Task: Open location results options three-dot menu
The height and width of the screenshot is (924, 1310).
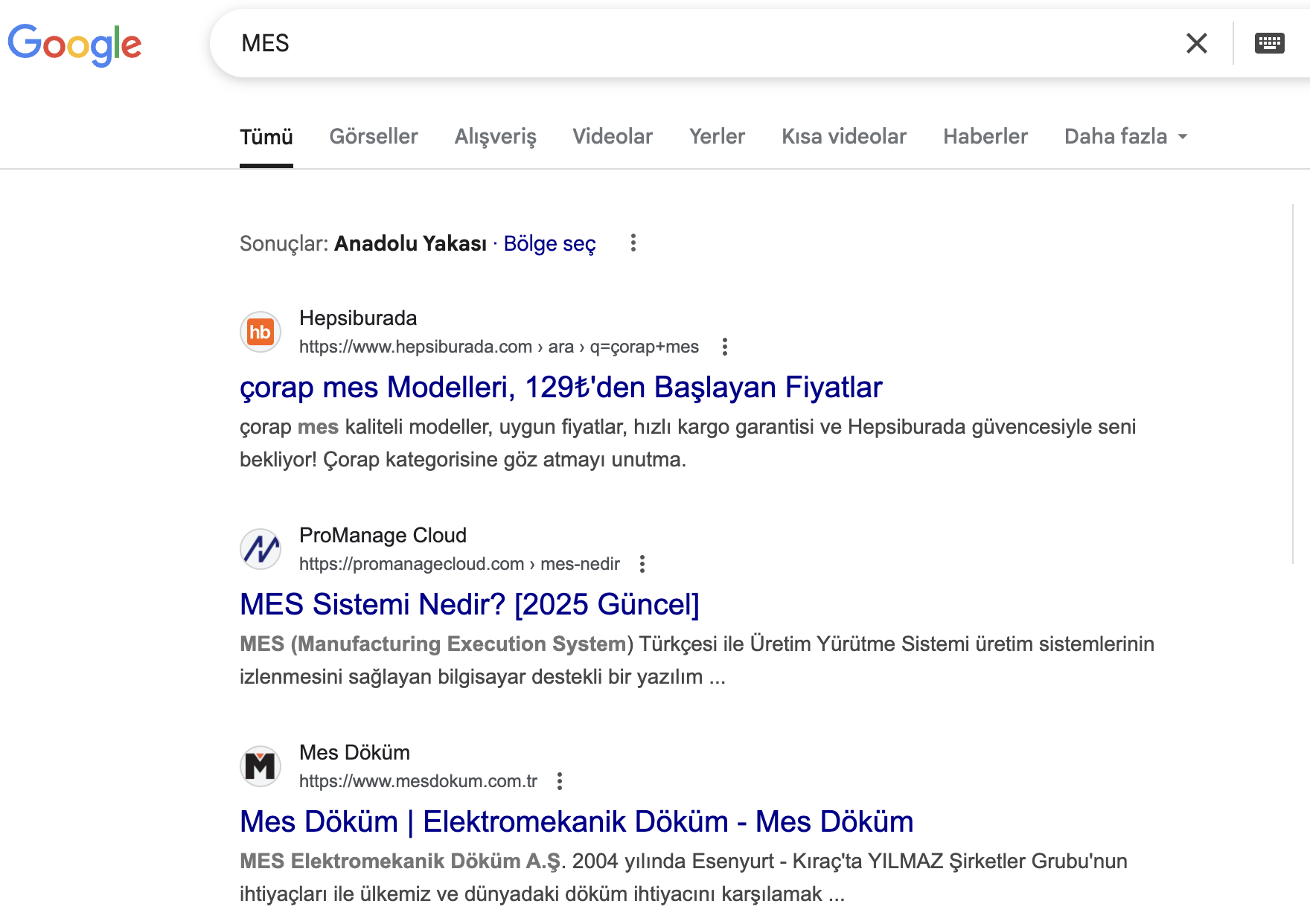Action: pos(633,243)
